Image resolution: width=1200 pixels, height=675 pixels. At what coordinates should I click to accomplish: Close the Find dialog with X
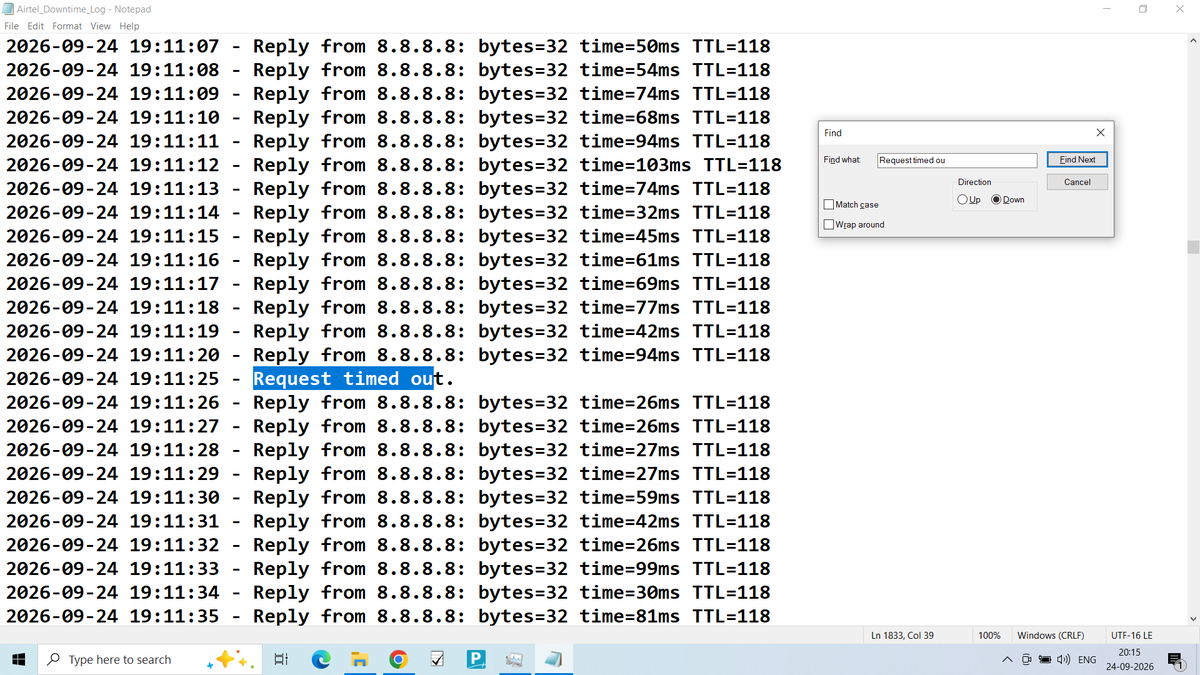tap(1100, 133)
